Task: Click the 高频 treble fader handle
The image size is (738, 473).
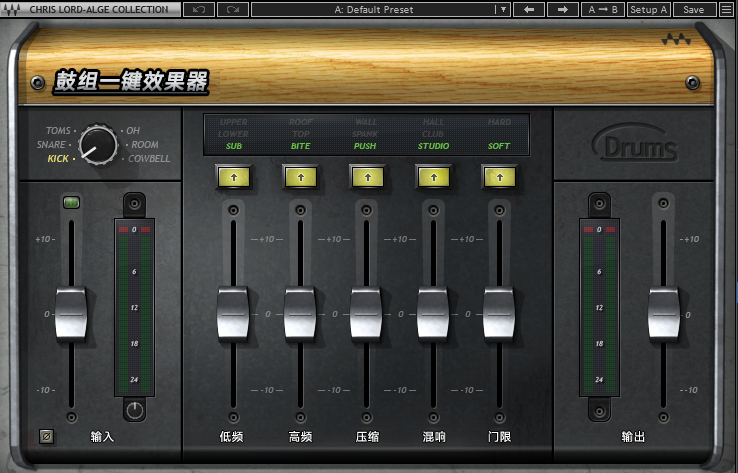Action: click(x=300, y=313)
